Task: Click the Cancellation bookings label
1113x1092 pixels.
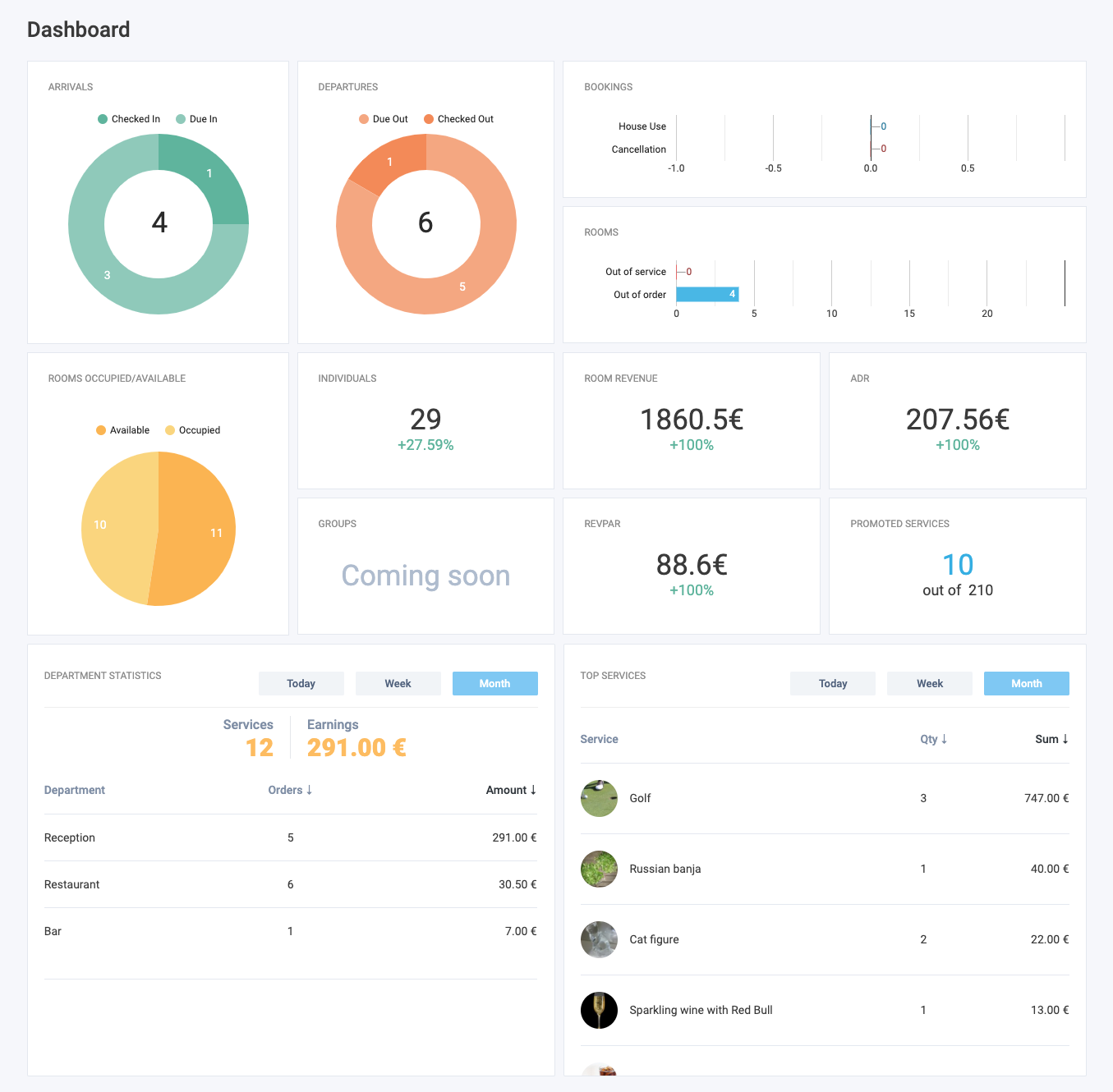Action: click(638, 149)
